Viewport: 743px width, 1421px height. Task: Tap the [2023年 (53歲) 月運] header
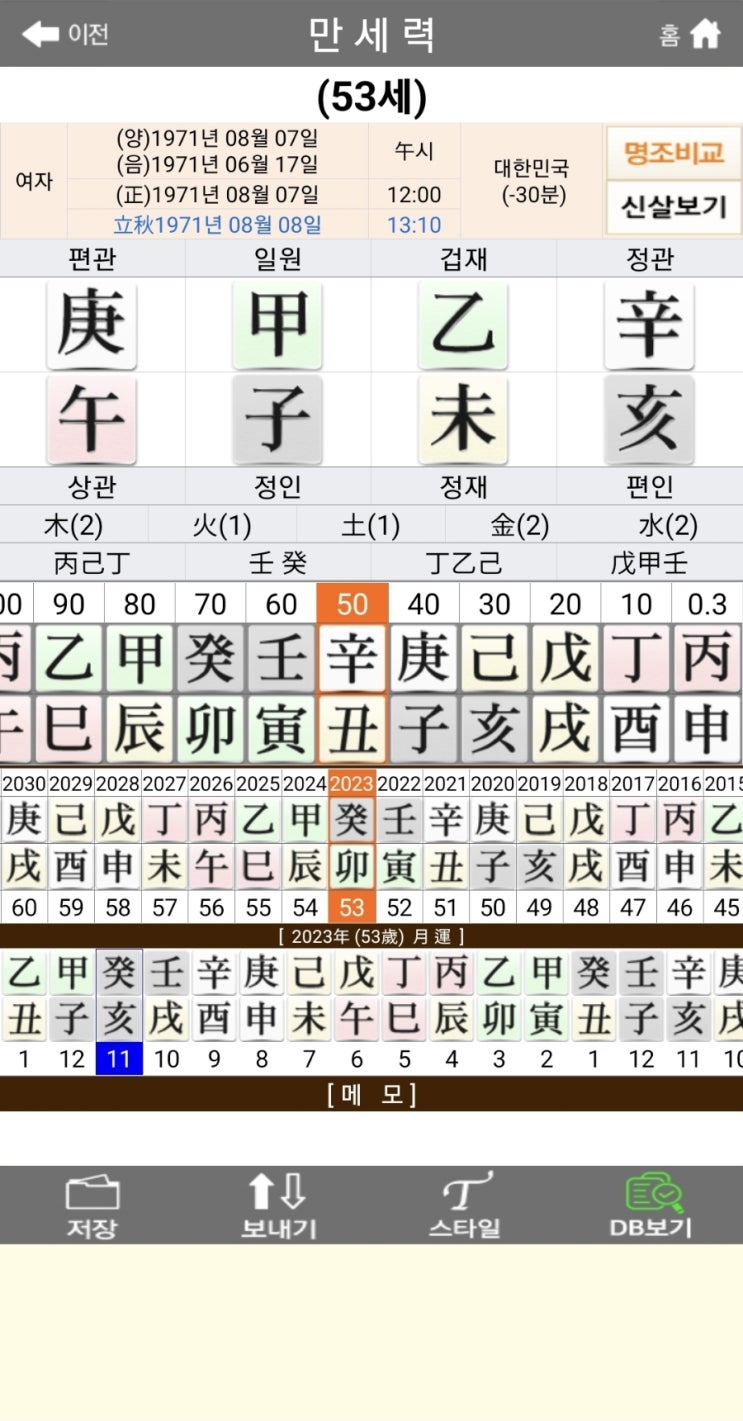[x=371, y=937]
